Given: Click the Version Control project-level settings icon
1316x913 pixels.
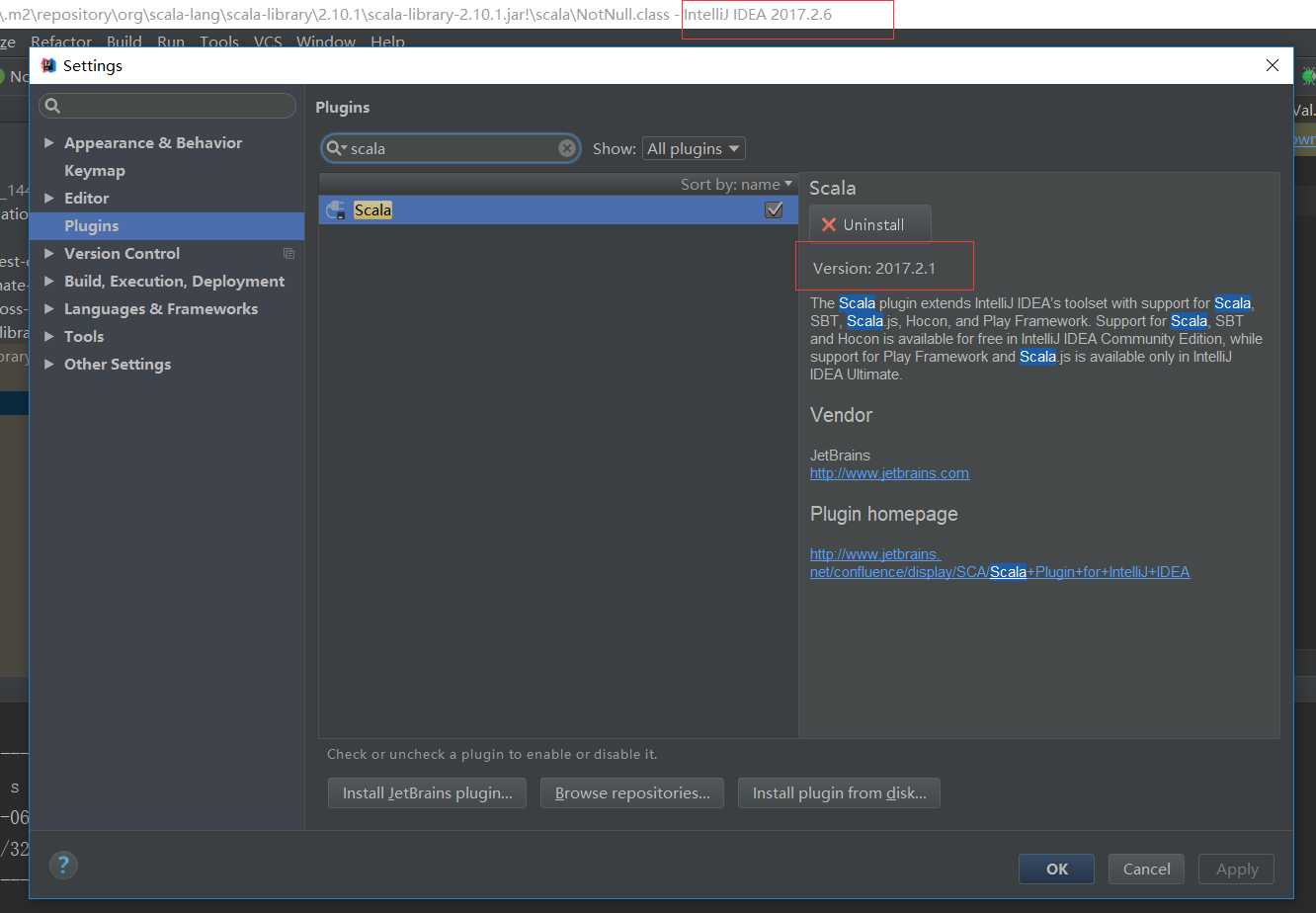Looking at the screenshot, I should (x=288, y=254).
